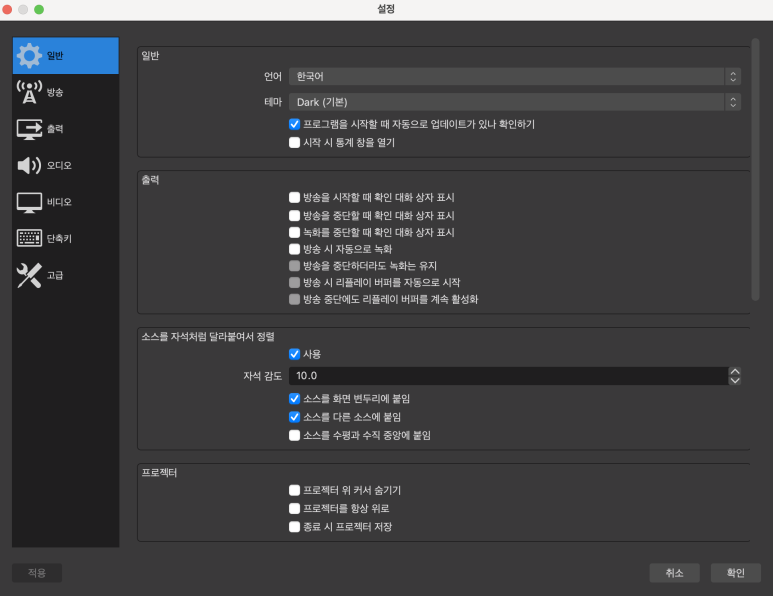The width and height of the screenshot is (773, 596).
Task: Click the arrow button of 테마 combo box
Action: (733, 102)
